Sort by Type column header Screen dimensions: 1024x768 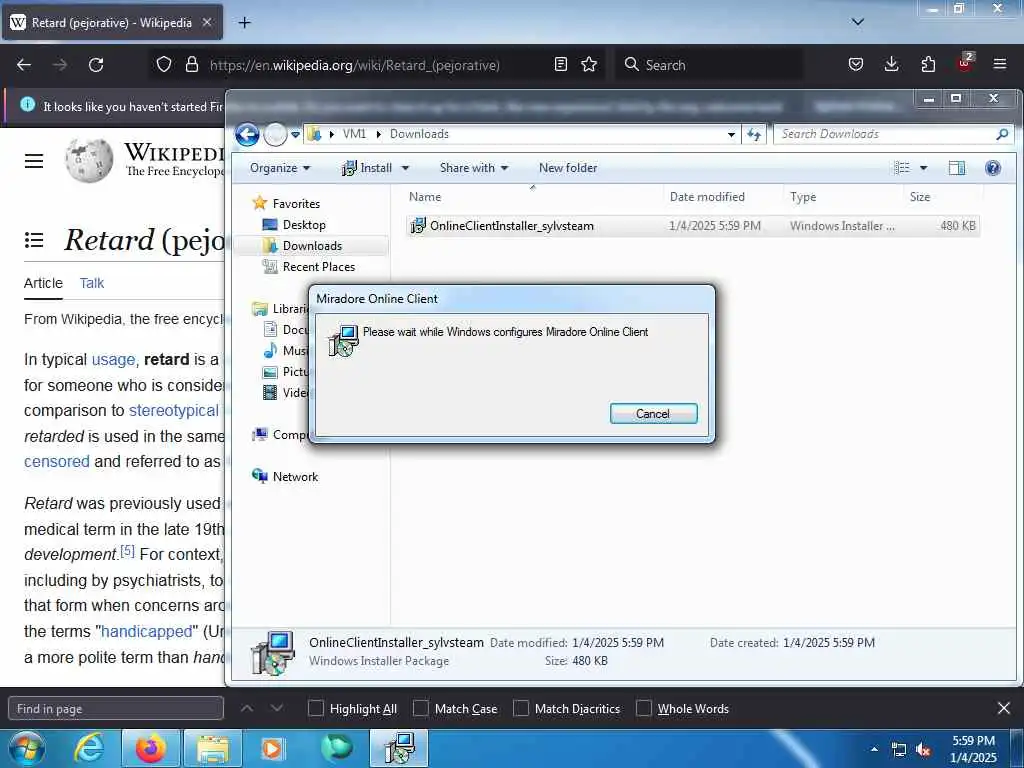[844, 197]
